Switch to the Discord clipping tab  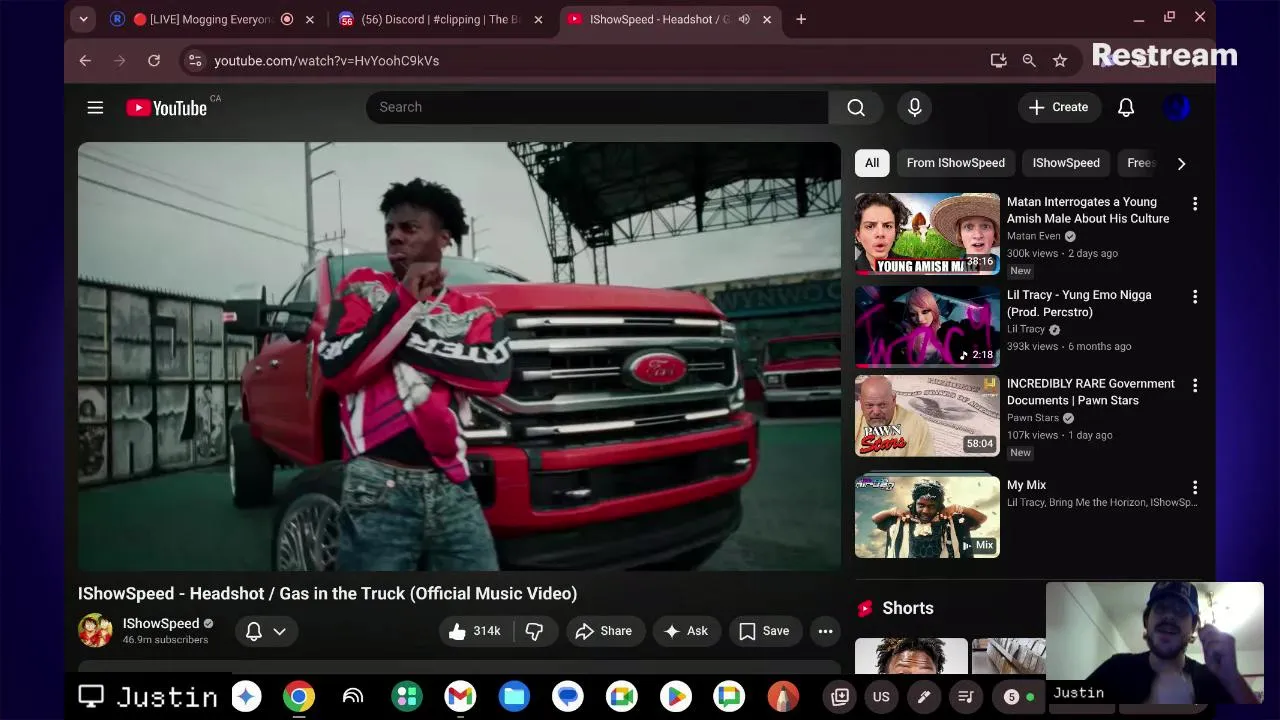click(440, 19)
